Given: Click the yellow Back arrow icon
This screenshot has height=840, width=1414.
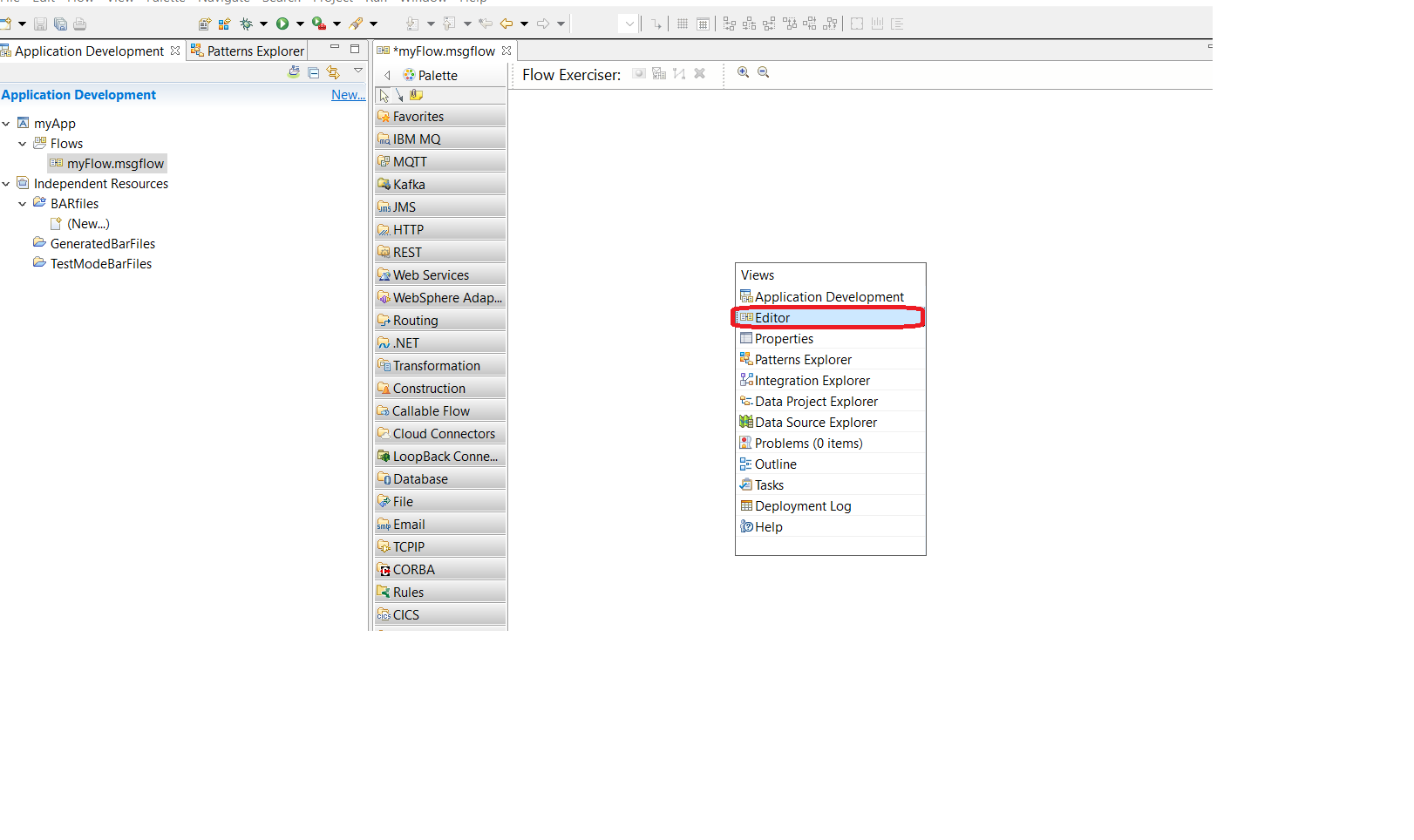Looking at the screenshot, I should tap(506, 24).
